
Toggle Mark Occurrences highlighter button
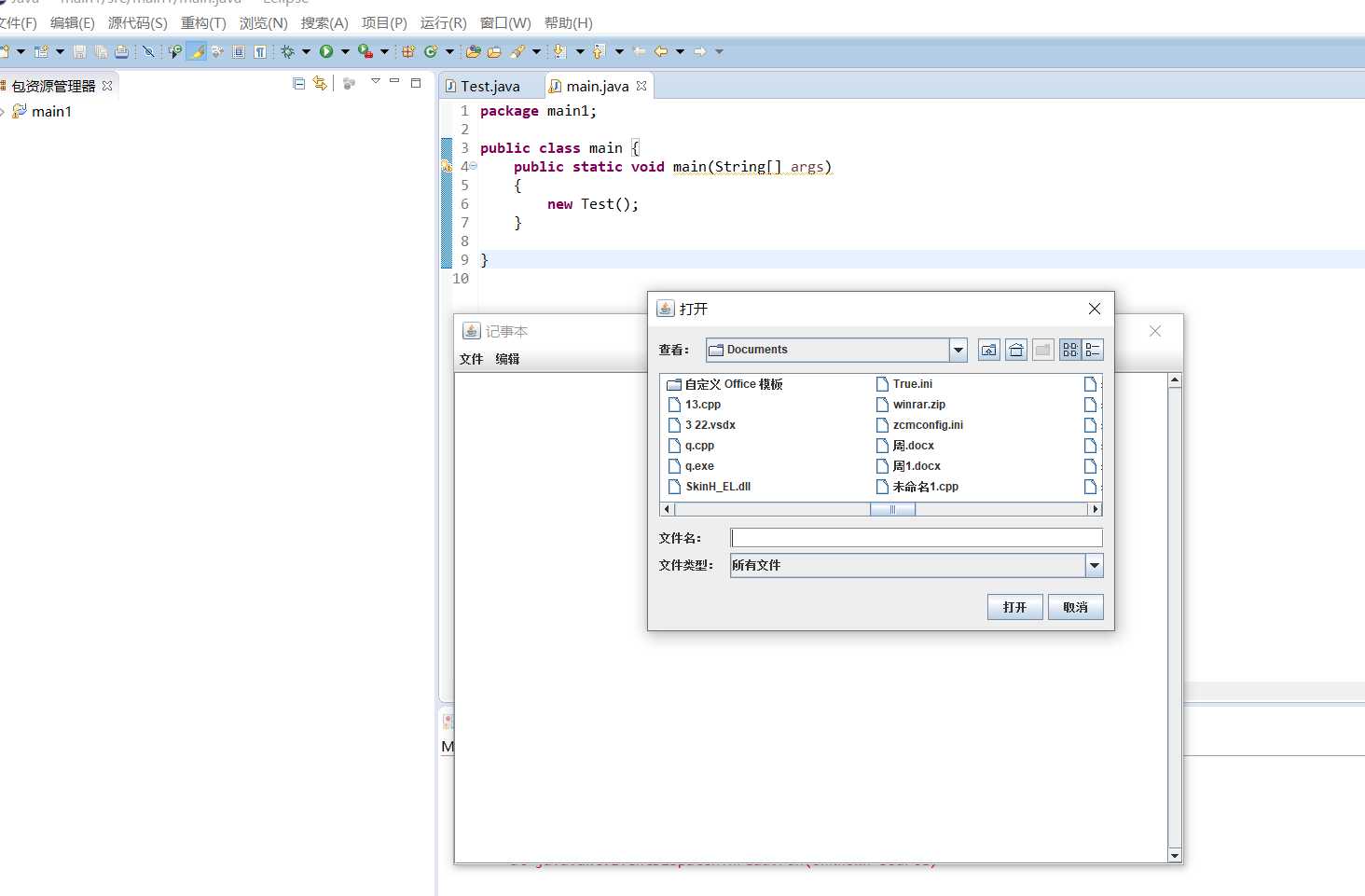point(196,52)
